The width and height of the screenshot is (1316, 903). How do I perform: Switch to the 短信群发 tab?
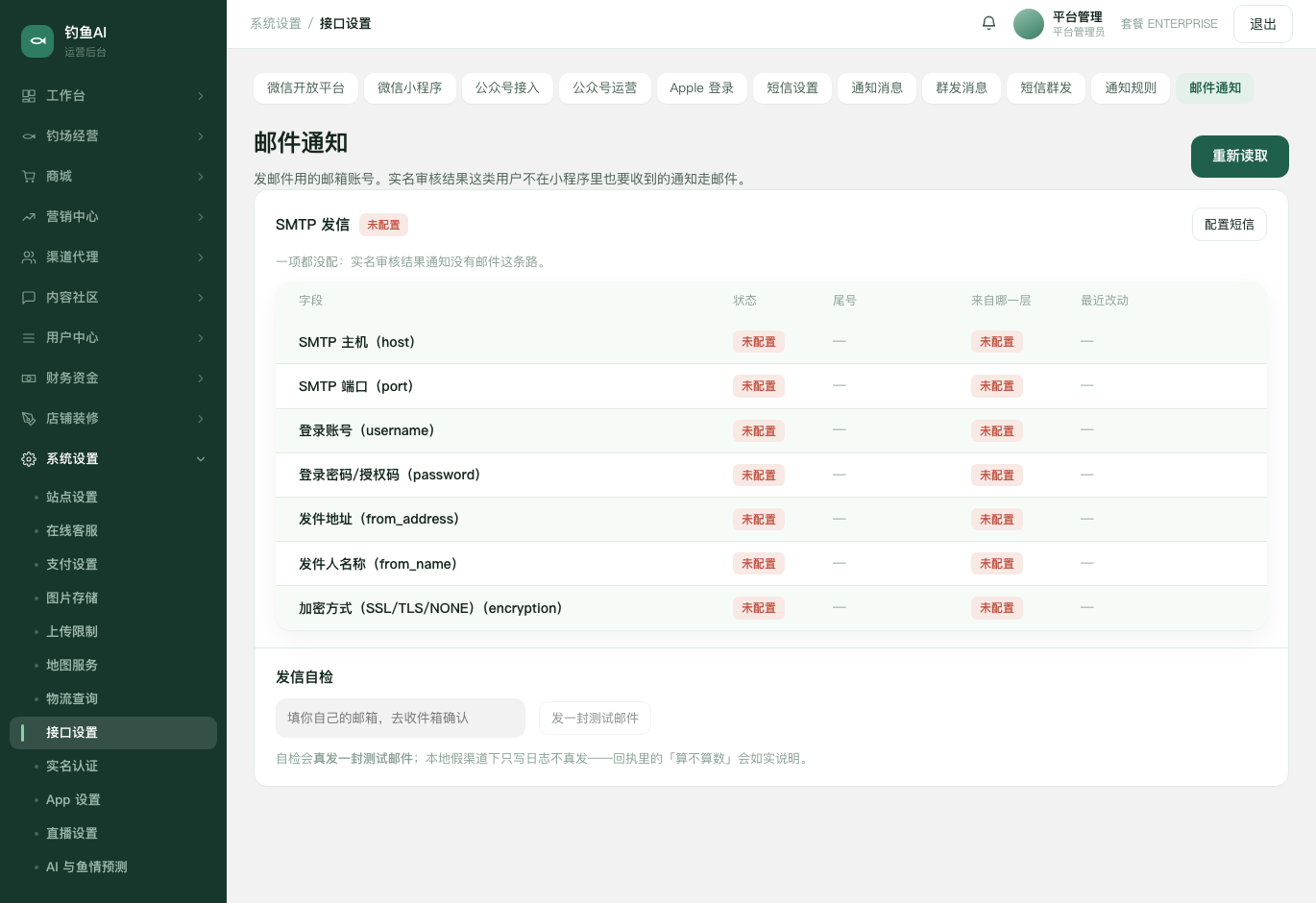coord(1046,88)
